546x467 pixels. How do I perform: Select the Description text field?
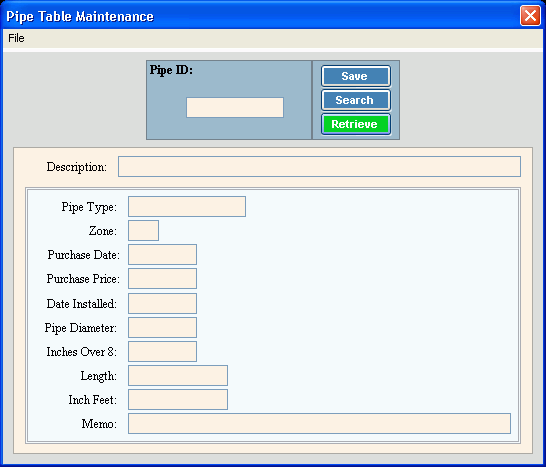(x=319, y=166)
